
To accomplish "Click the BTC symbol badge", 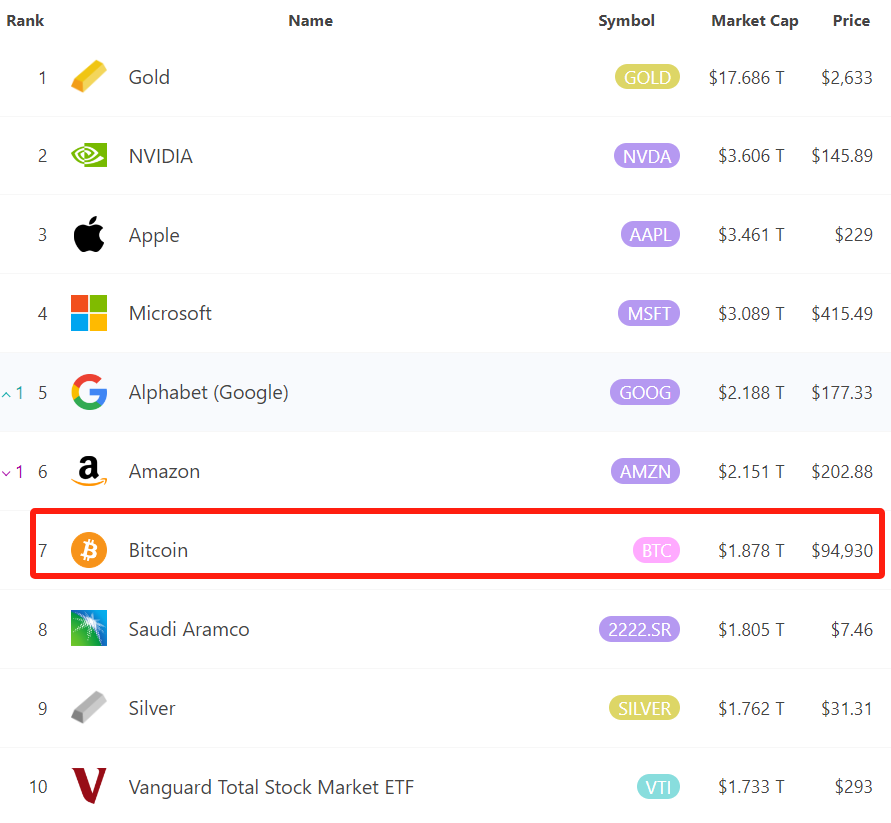I will click(656, 550).
